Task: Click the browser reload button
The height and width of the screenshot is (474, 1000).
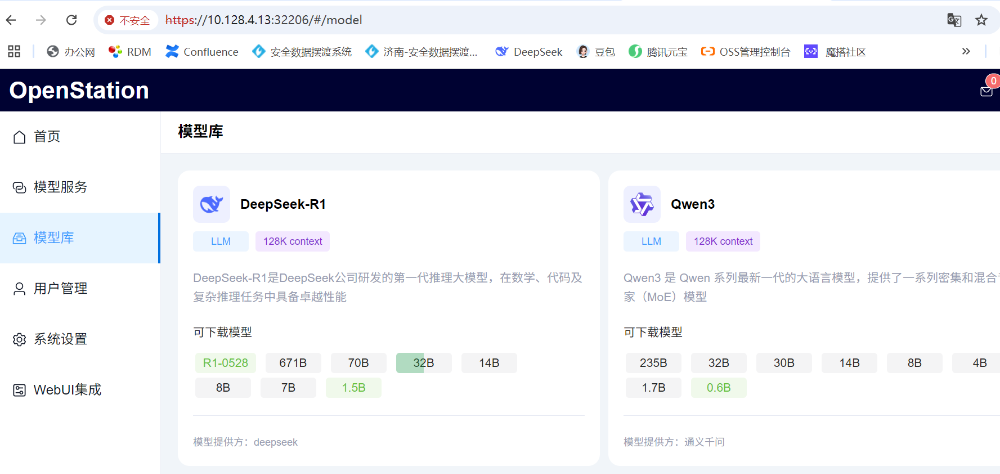Action: [x=71, y=20]
